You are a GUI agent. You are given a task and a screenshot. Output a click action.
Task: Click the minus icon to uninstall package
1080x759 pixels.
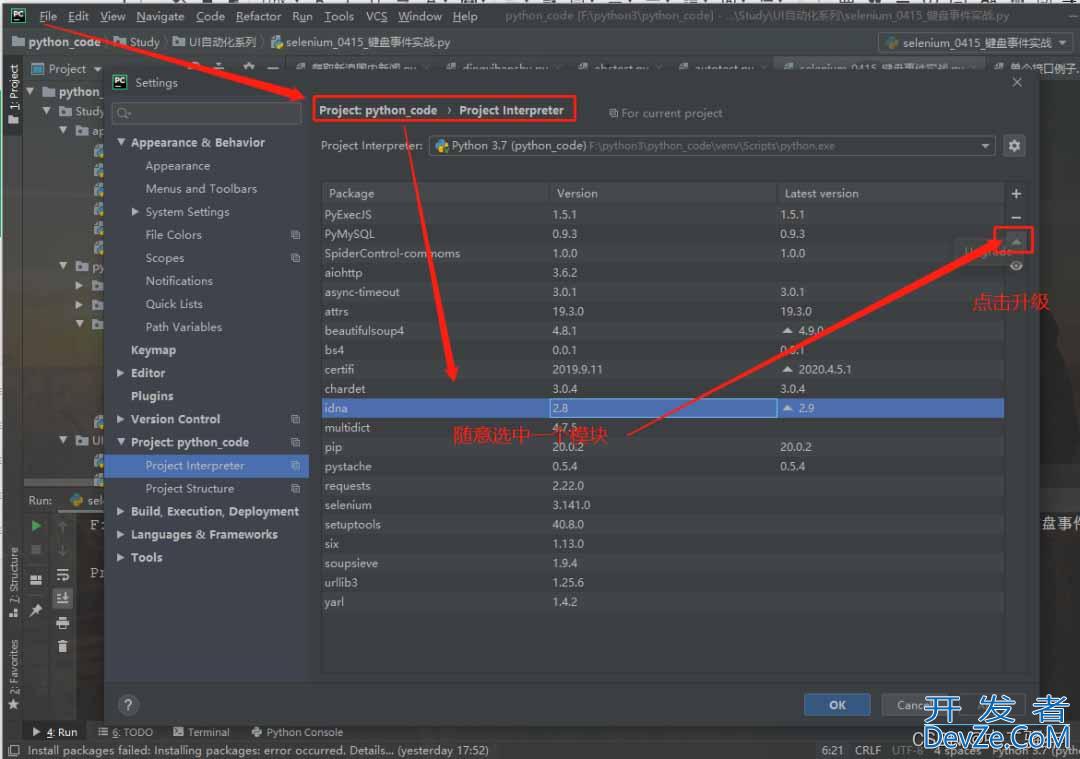click(1016, 218)
